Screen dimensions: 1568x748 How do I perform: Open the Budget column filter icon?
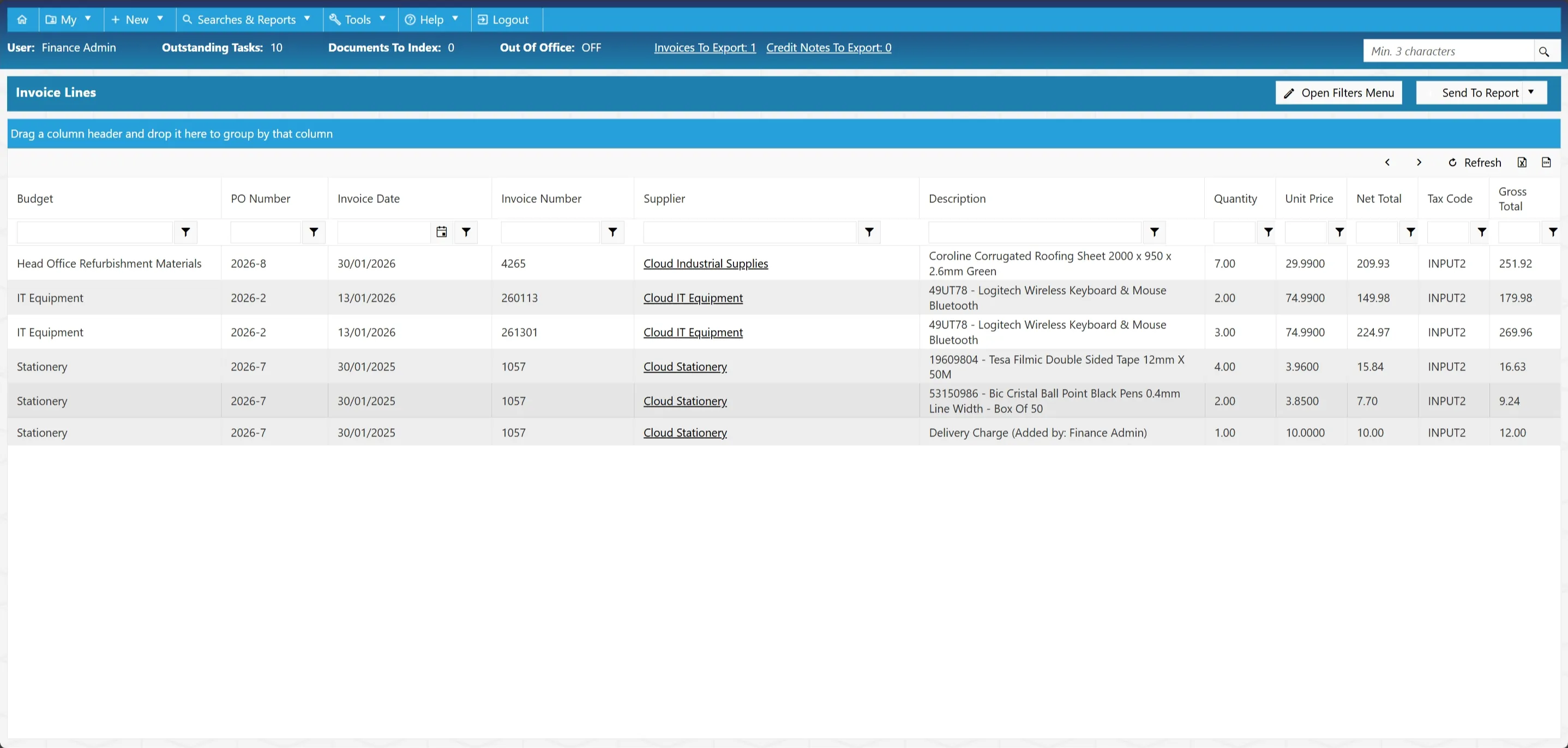coord(185,232)
